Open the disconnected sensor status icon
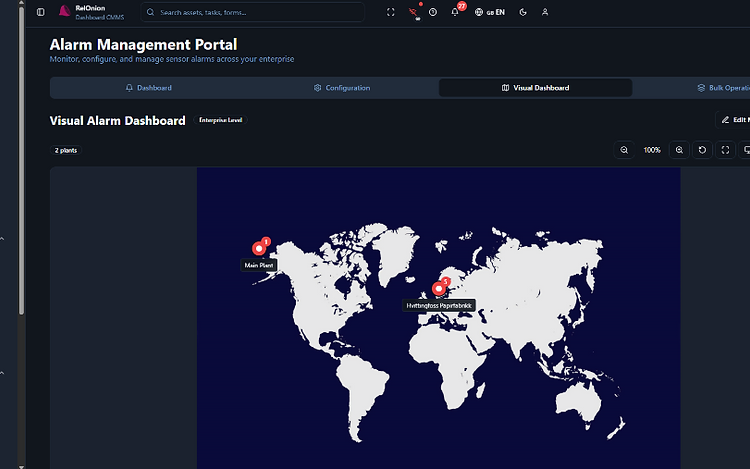Image resolution: width=750 pixels, height=469 pixels. click(413, 12)
